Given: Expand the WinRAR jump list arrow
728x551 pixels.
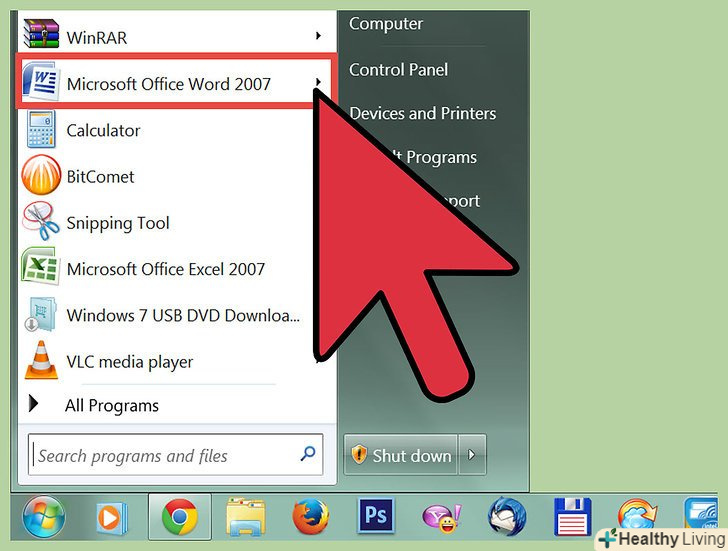Looking at the screenshot, I should [x=318, y=35].
